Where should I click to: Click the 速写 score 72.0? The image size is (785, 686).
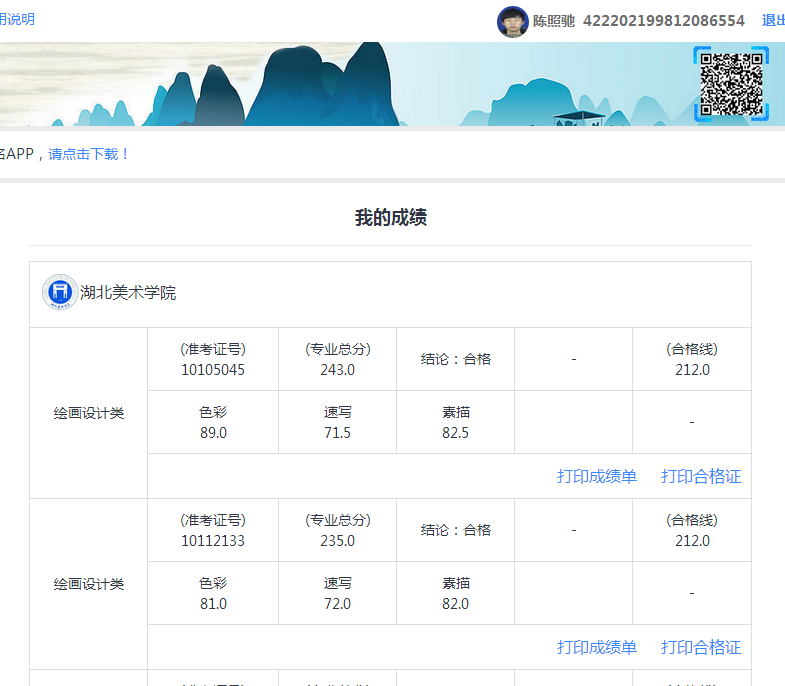[337, 604]
